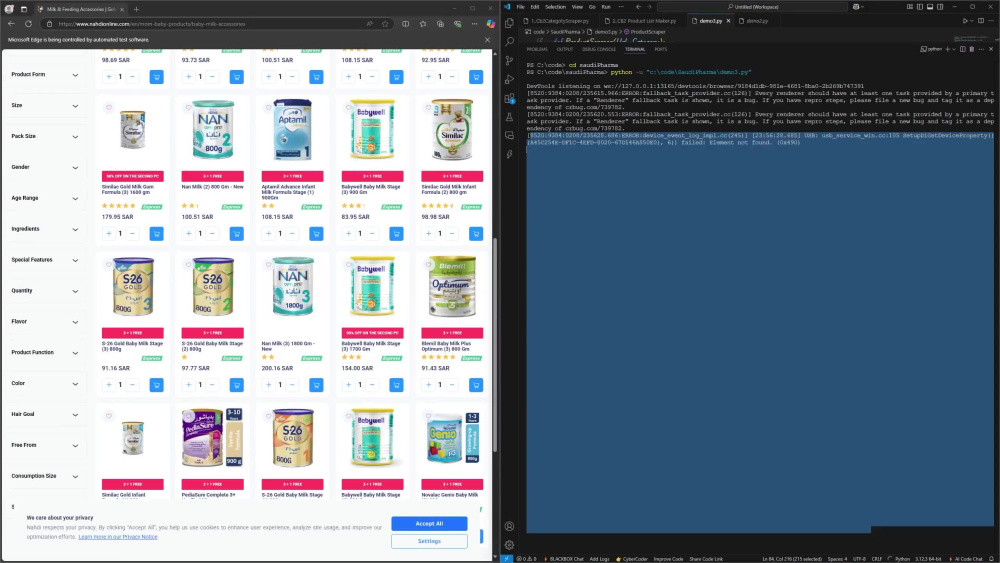Toggle VS Code primary side bar layout icon
Image resolution: width=1000 pixels, height=563 pixels.
(x=920, y=7)
